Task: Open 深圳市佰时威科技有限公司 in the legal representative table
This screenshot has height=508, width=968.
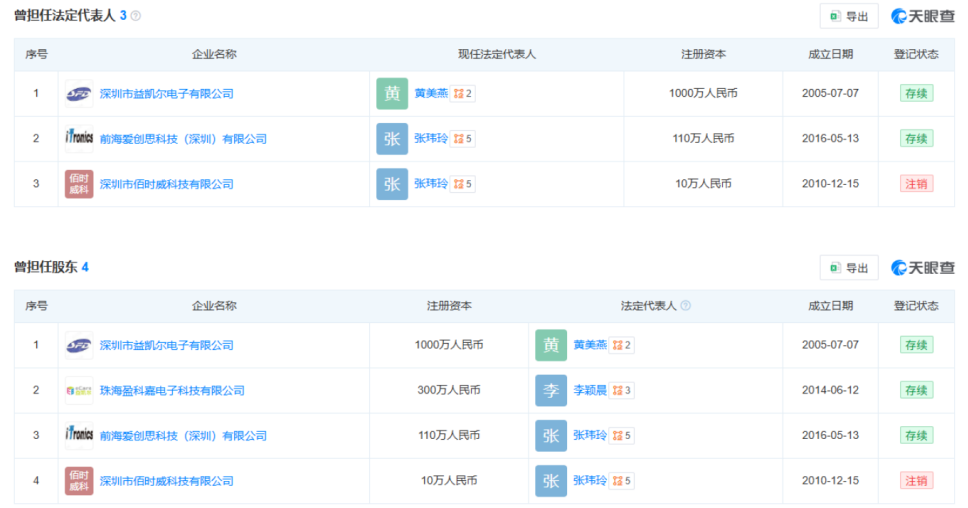Action: click(167, 184)
